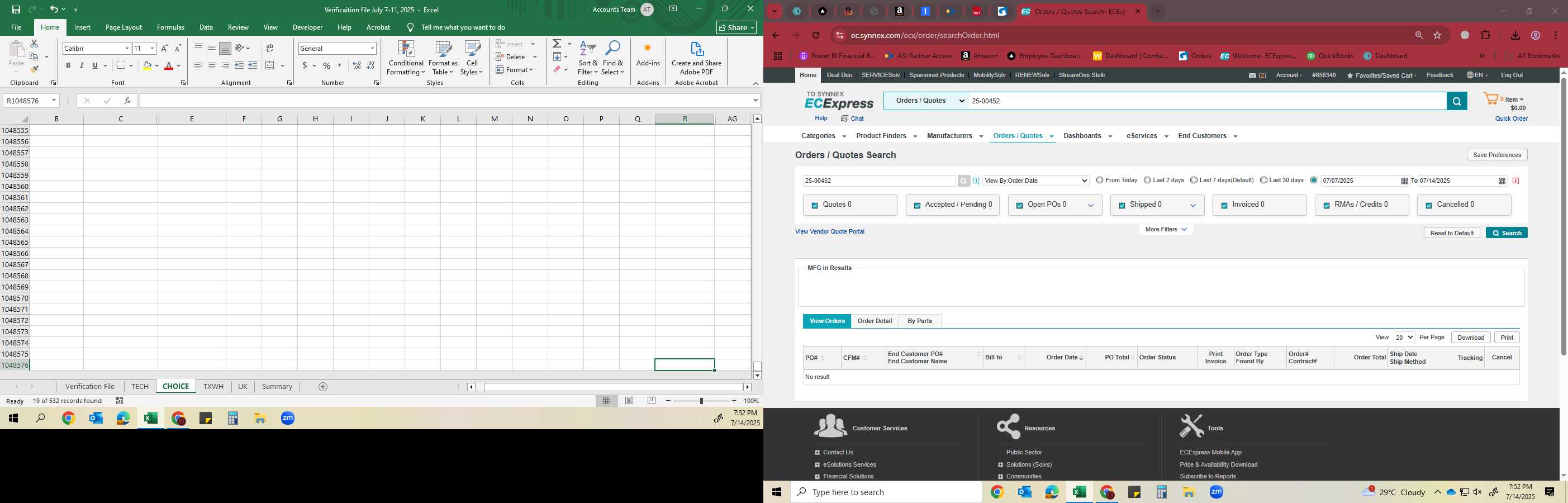Open the Formulas ribbon tab
The image size is (1568, 503).
(170, 27)
